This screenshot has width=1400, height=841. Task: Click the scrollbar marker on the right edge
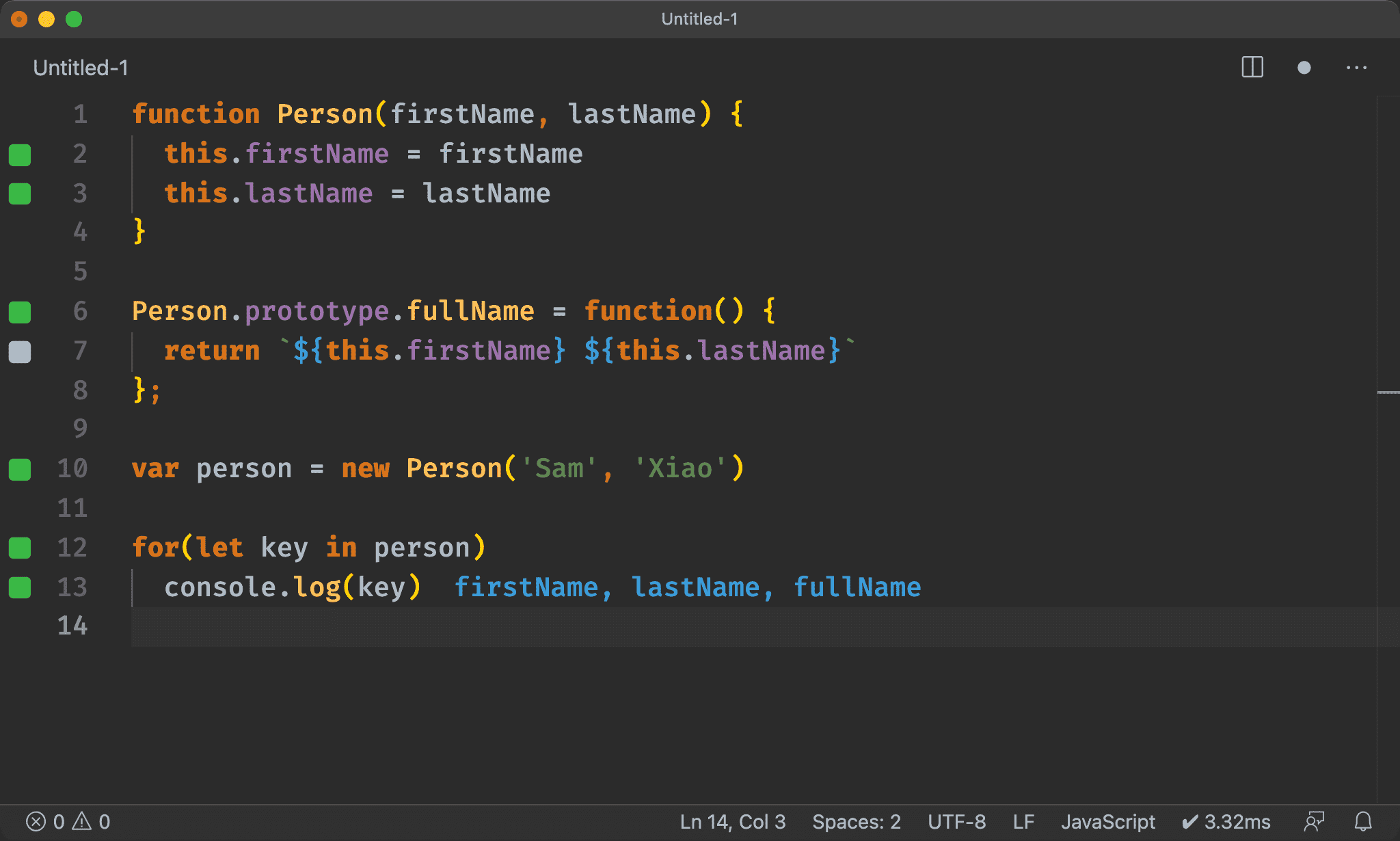pos(1388,392)
